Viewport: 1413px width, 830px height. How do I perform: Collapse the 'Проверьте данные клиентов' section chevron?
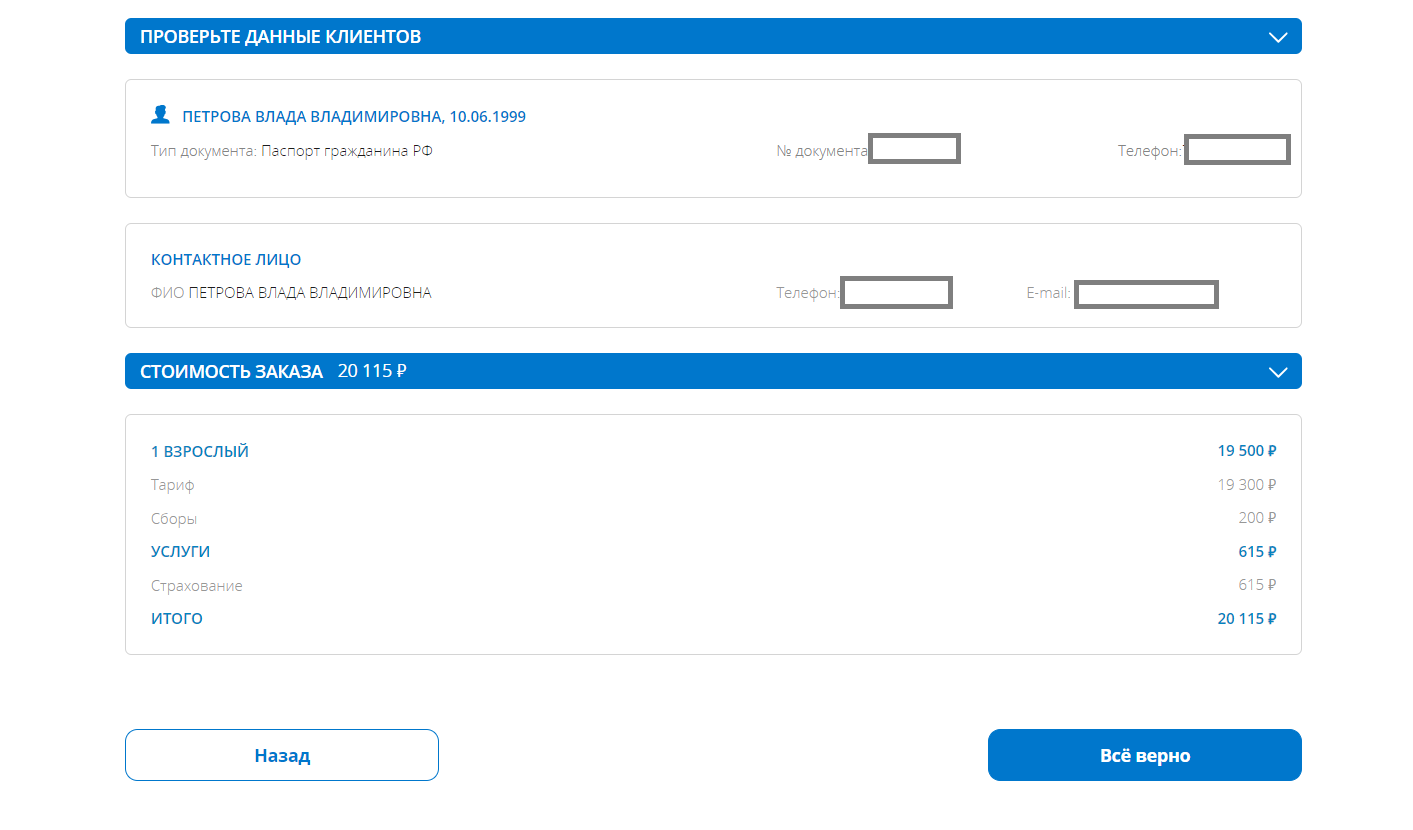click(x=1277, y=37)
